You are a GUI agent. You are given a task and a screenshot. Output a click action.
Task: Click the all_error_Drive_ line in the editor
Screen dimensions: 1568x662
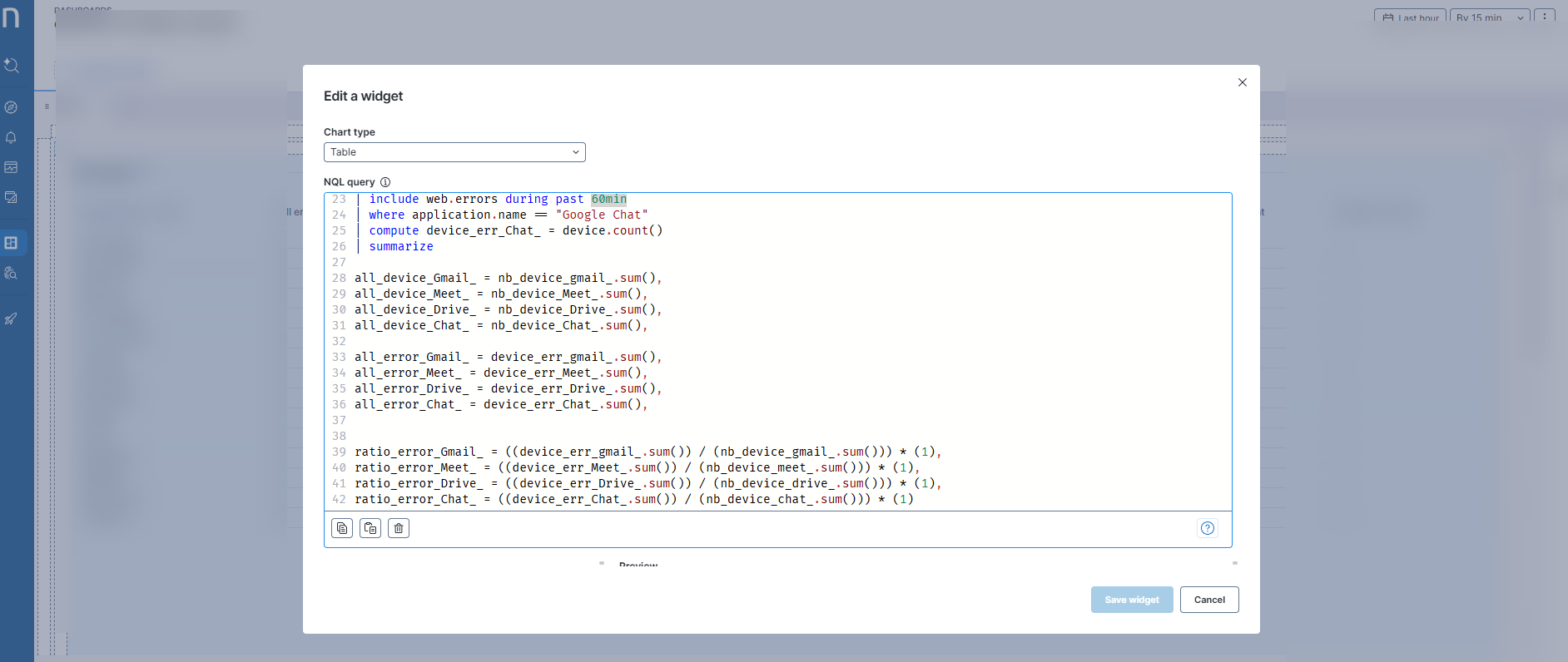pyautogui.click(x=508, y=388)
